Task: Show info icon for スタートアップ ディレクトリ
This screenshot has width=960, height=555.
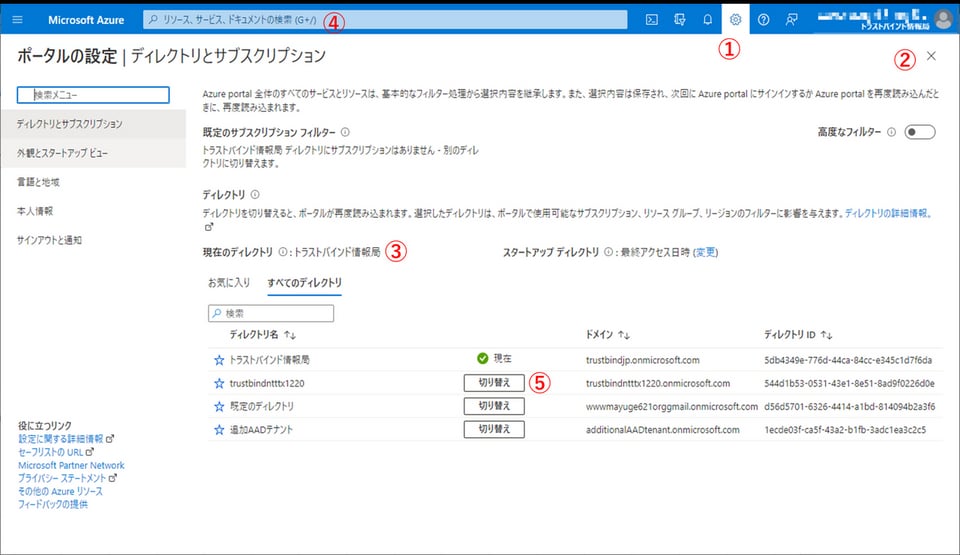Action: (609, 251)
